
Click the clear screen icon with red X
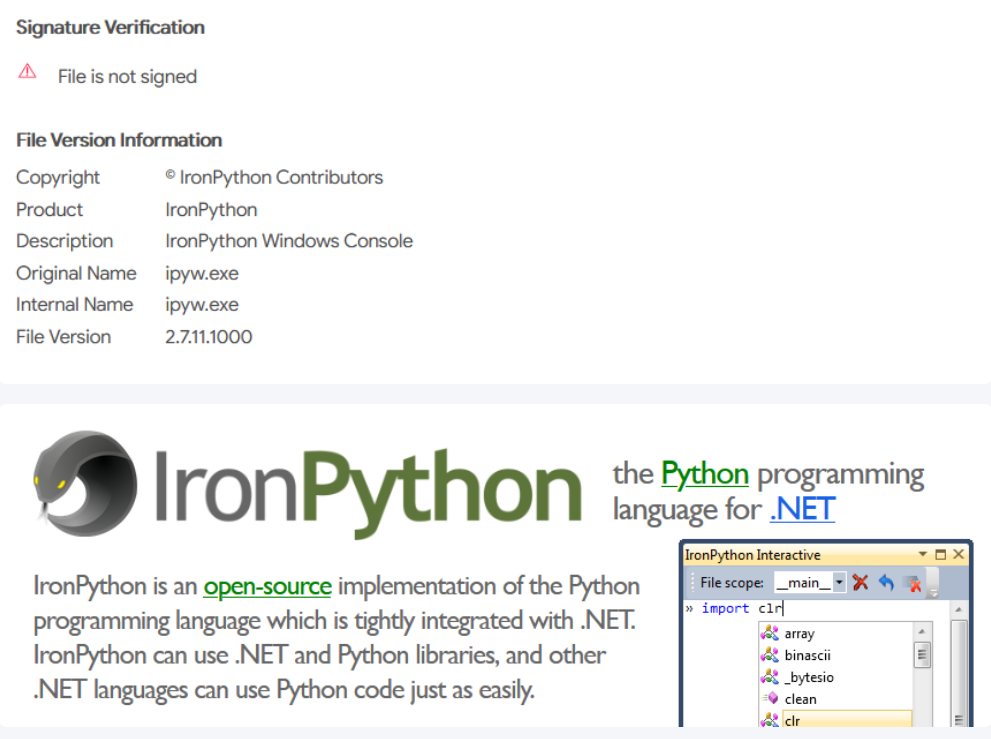(912, 583)
